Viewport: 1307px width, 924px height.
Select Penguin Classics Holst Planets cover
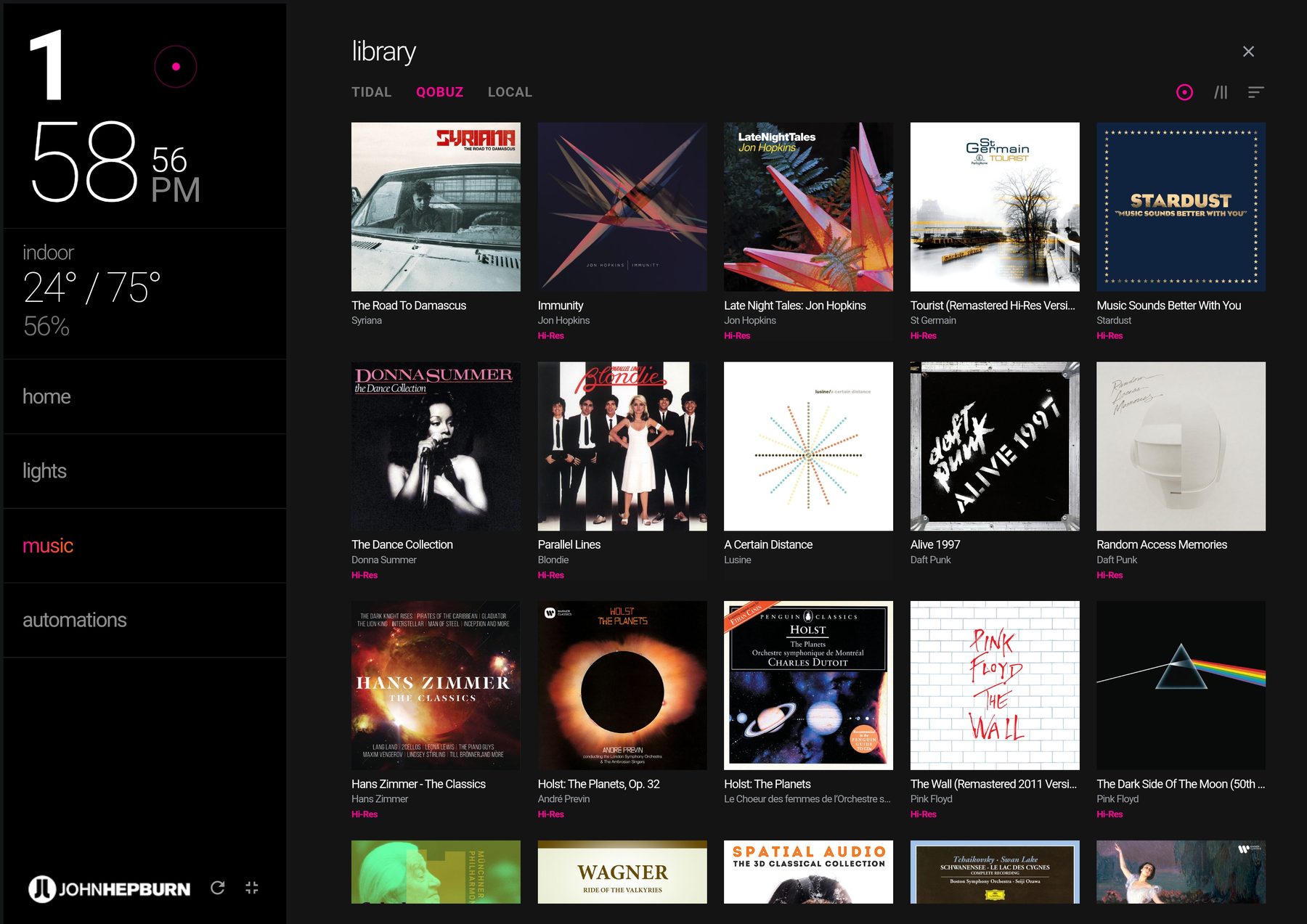[x=808, y=685]
